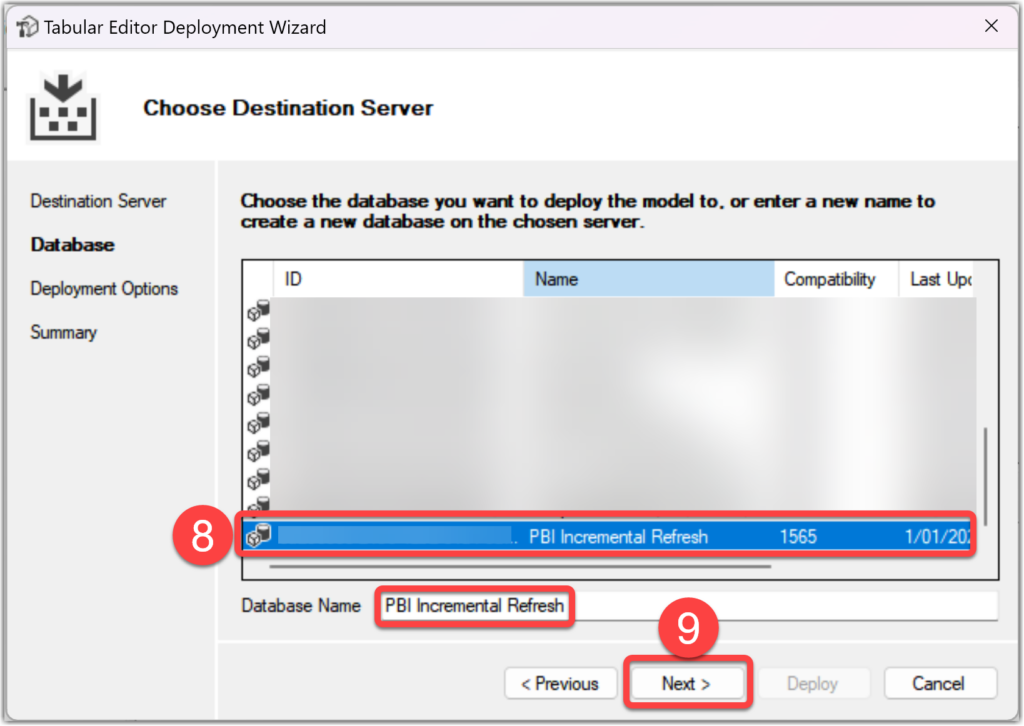The image size is (1024, 726).
Task: Click the Tabular Editor title bar icon
Action: (27, 27)
